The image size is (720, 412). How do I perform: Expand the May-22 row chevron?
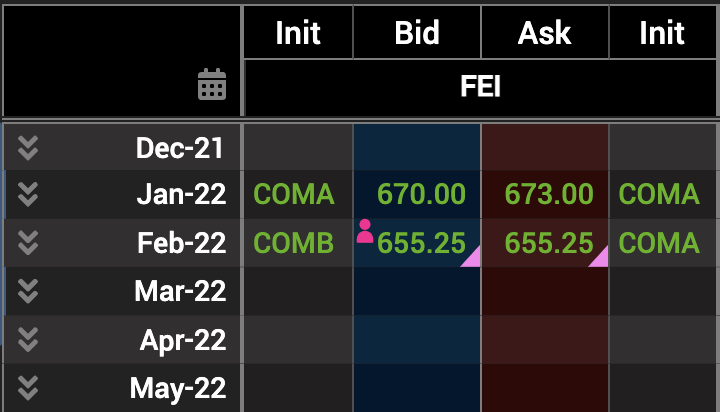pos(28,388)
